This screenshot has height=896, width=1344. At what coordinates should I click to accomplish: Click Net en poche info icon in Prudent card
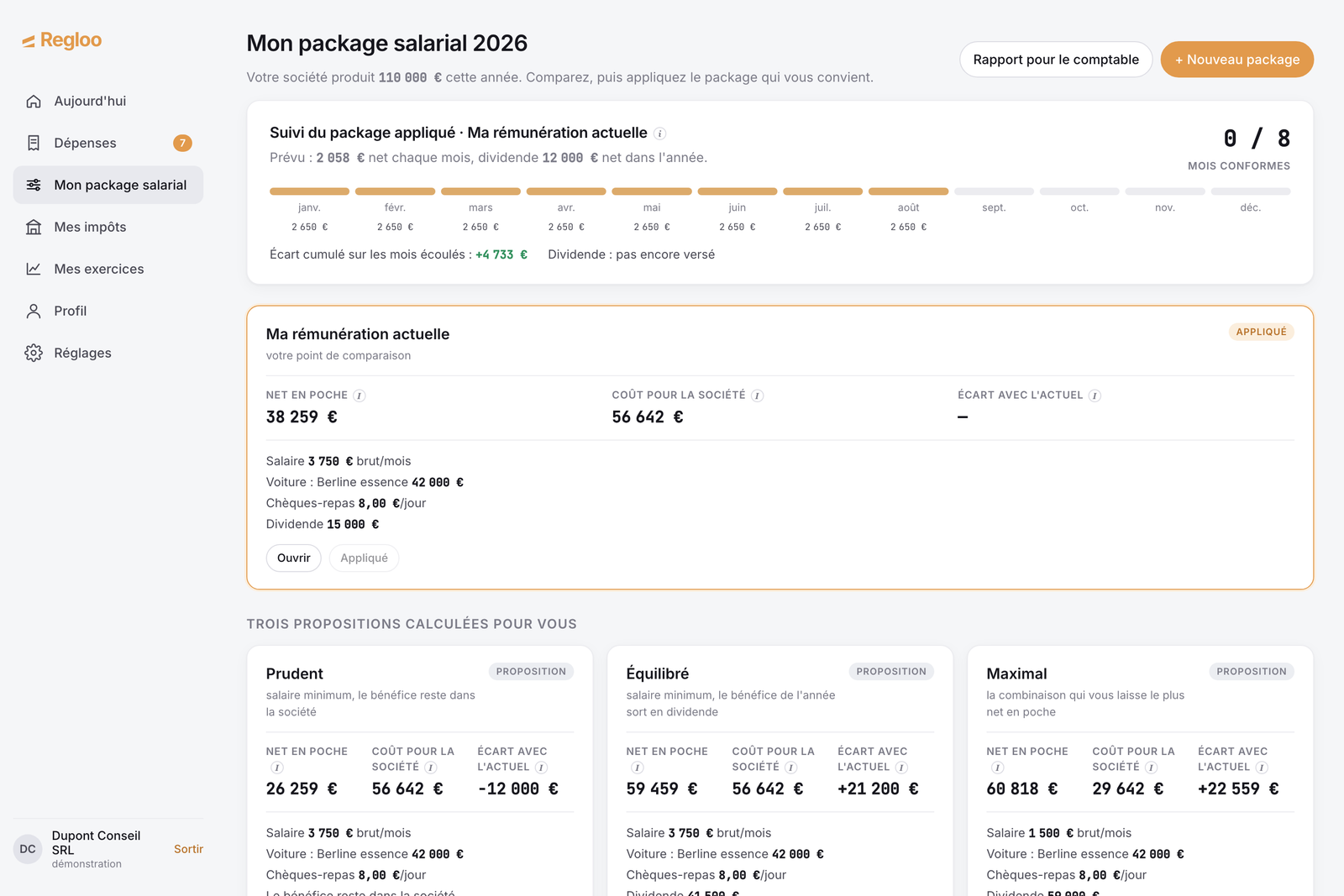pyautogui.click(x=277, y=768)
